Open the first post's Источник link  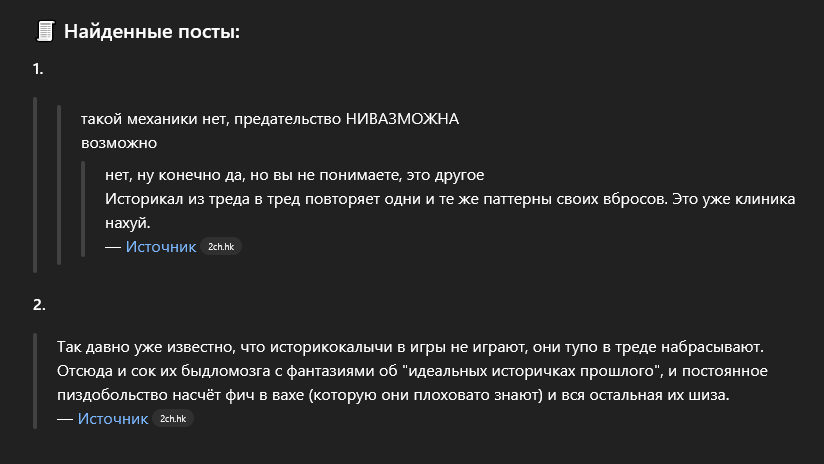click(x=161, y=246)
